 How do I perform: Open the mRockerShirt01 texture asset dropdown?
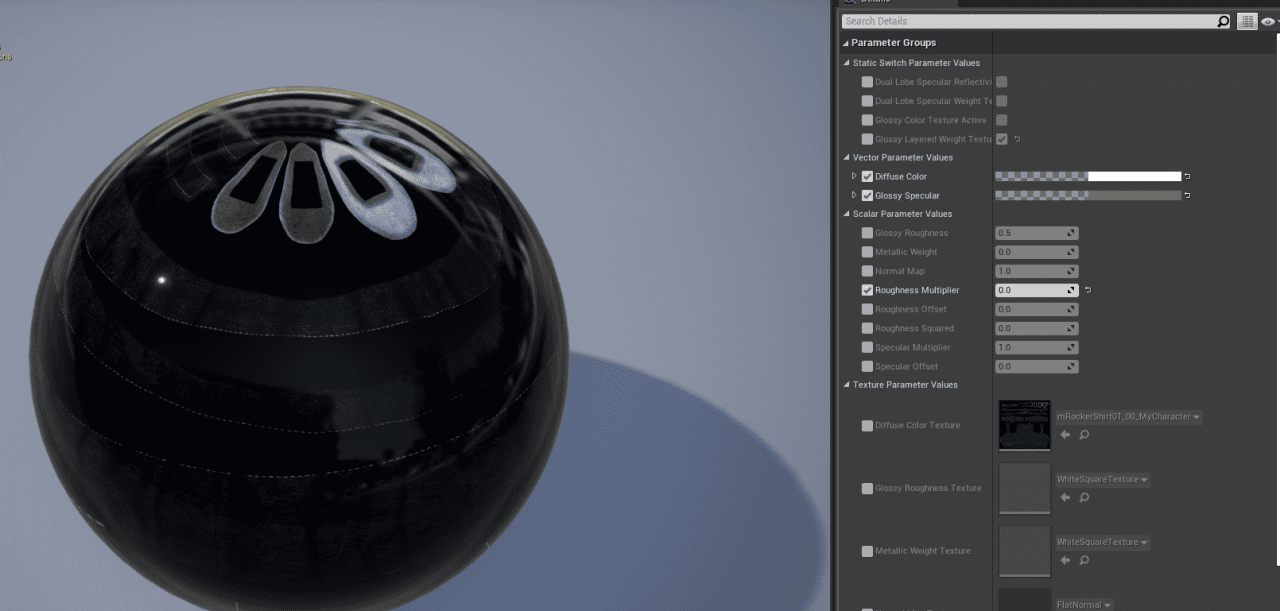[x=1197, y=417]
